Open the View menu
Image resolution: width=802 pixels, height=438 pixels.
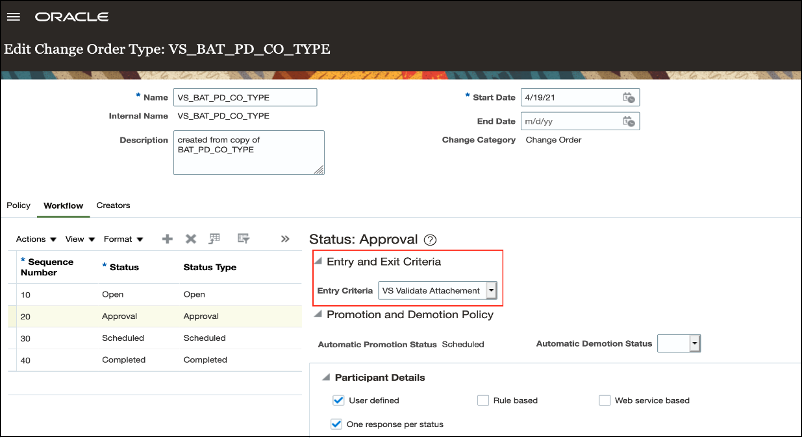(x=80, y=239)
